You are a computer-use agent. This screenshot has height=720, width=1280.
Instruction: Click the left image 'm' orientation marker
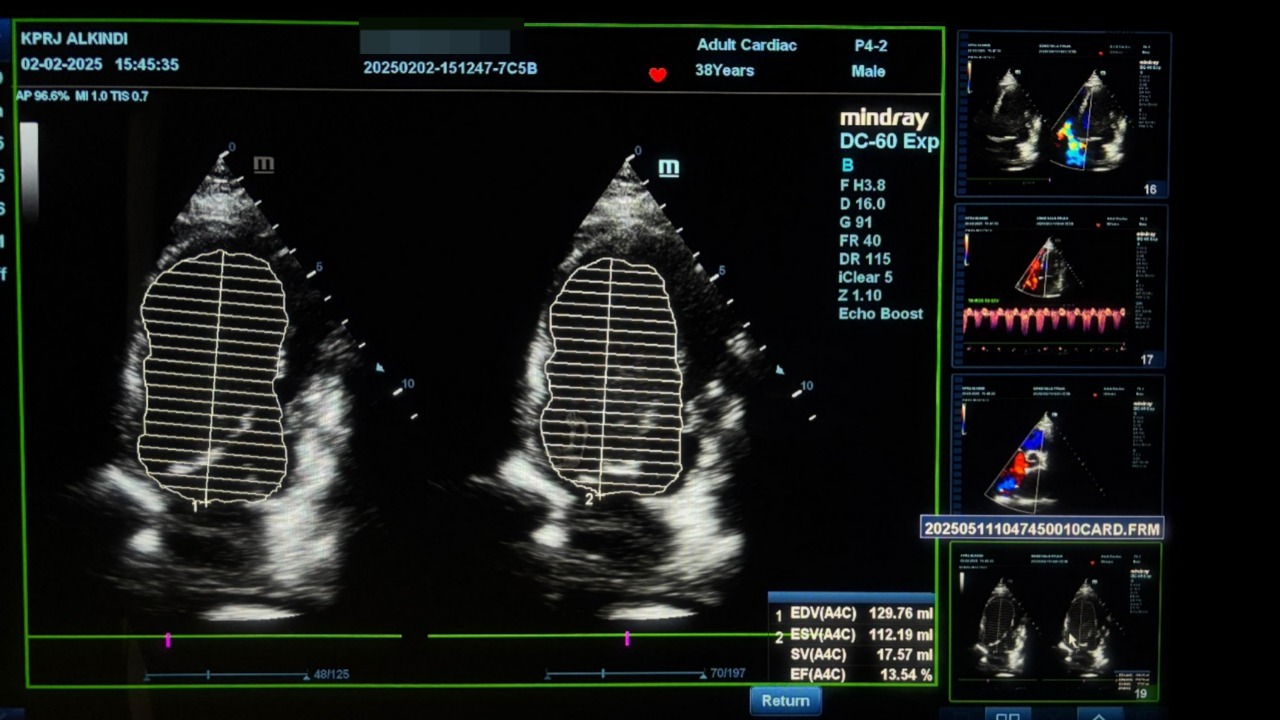tap(263, 164)
